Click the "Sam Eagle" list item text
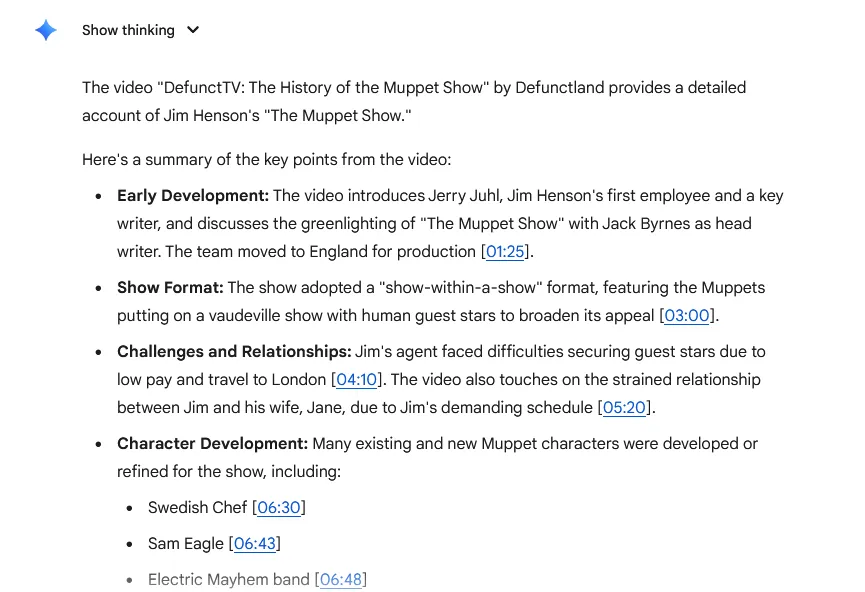This screenshot has height=592, width=865. (185, 544)
